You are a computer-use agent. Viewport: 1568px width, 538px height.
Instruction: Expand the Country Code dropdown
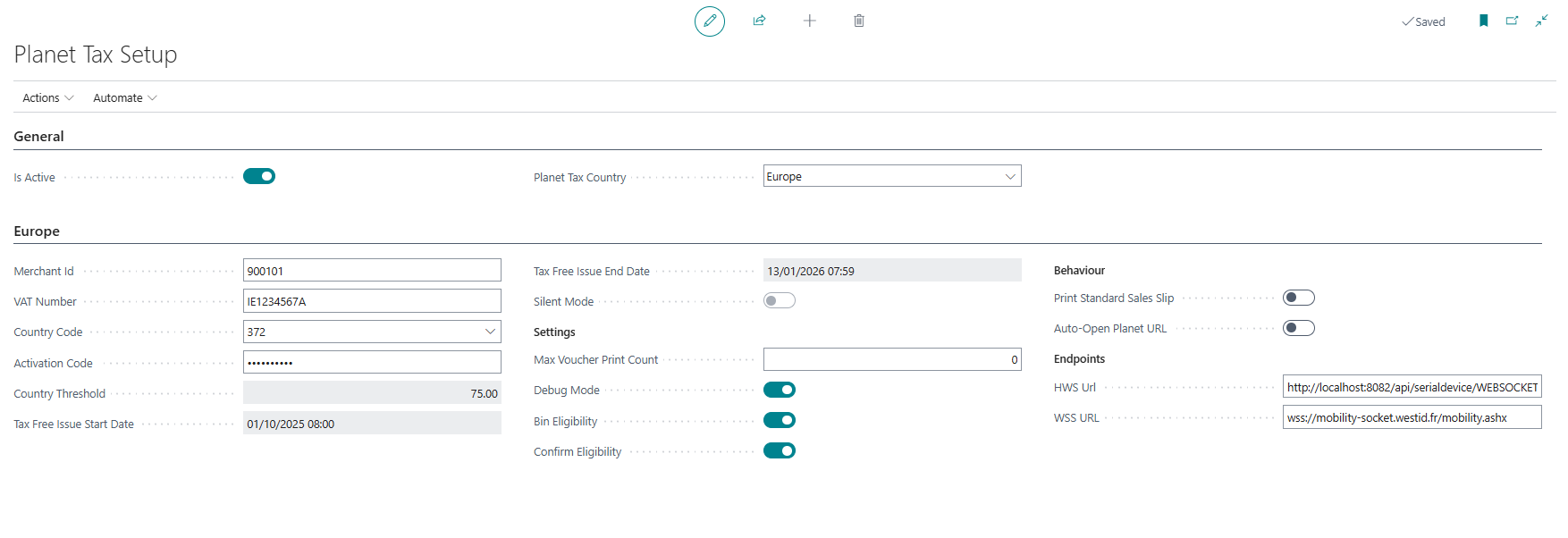click(490, 332)
